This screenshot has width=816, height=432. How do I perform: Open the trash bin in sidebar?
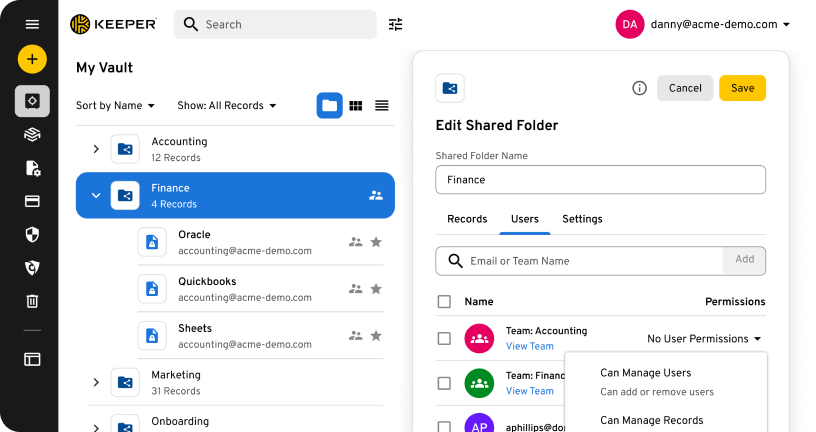pyautogui.click(x=32, y=300)
